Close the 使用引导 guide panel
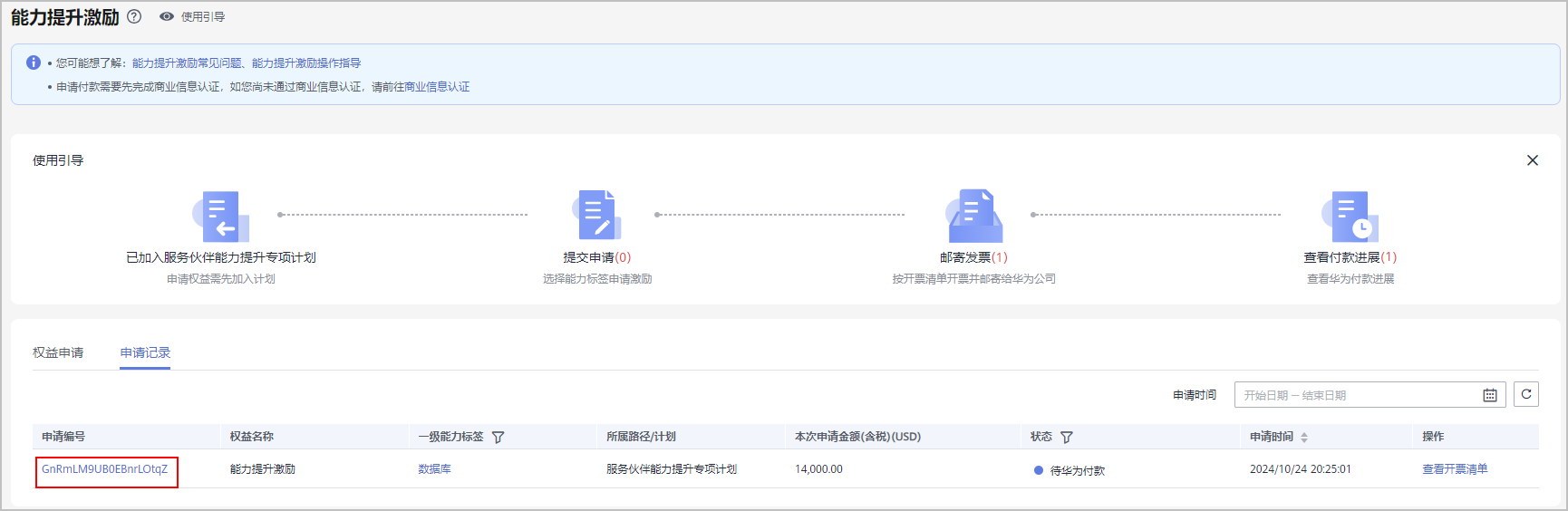Image resolution: width=1568 pixels, height=511 pixels. (1532, 160)
